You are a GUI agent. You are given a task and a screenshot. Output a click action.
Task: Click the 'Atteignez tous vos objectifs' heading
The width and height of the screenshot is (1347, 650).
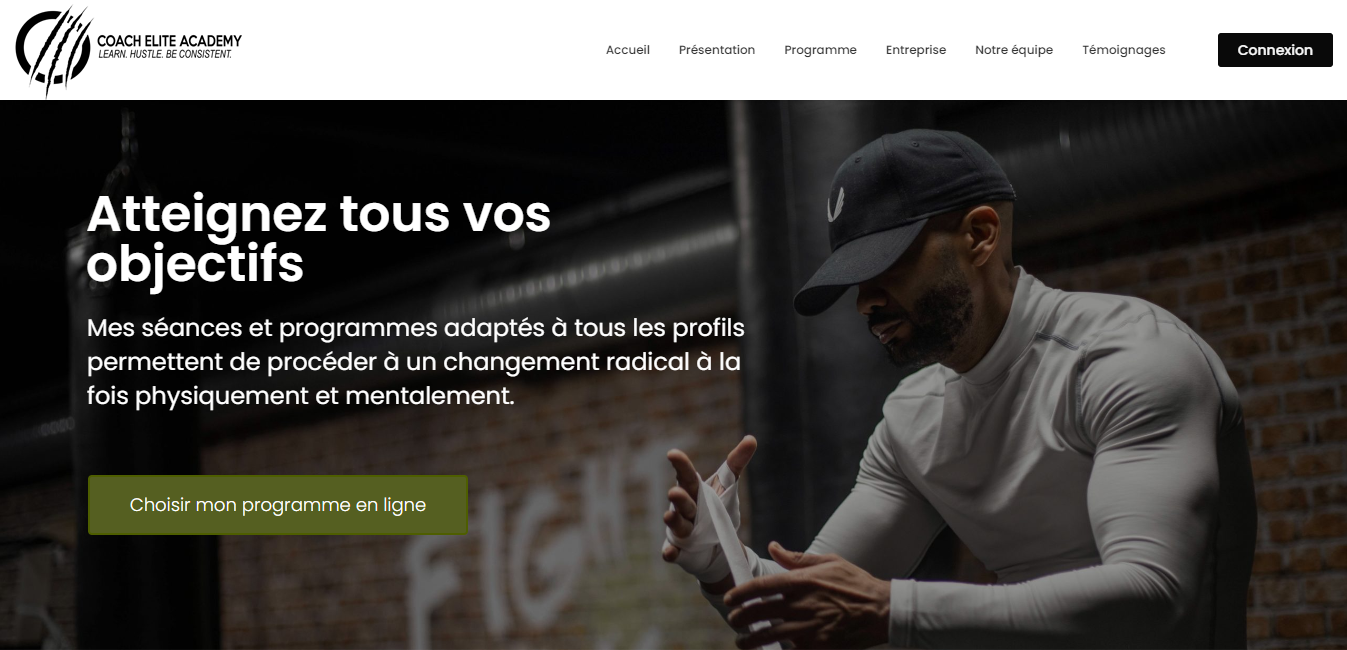319,238
